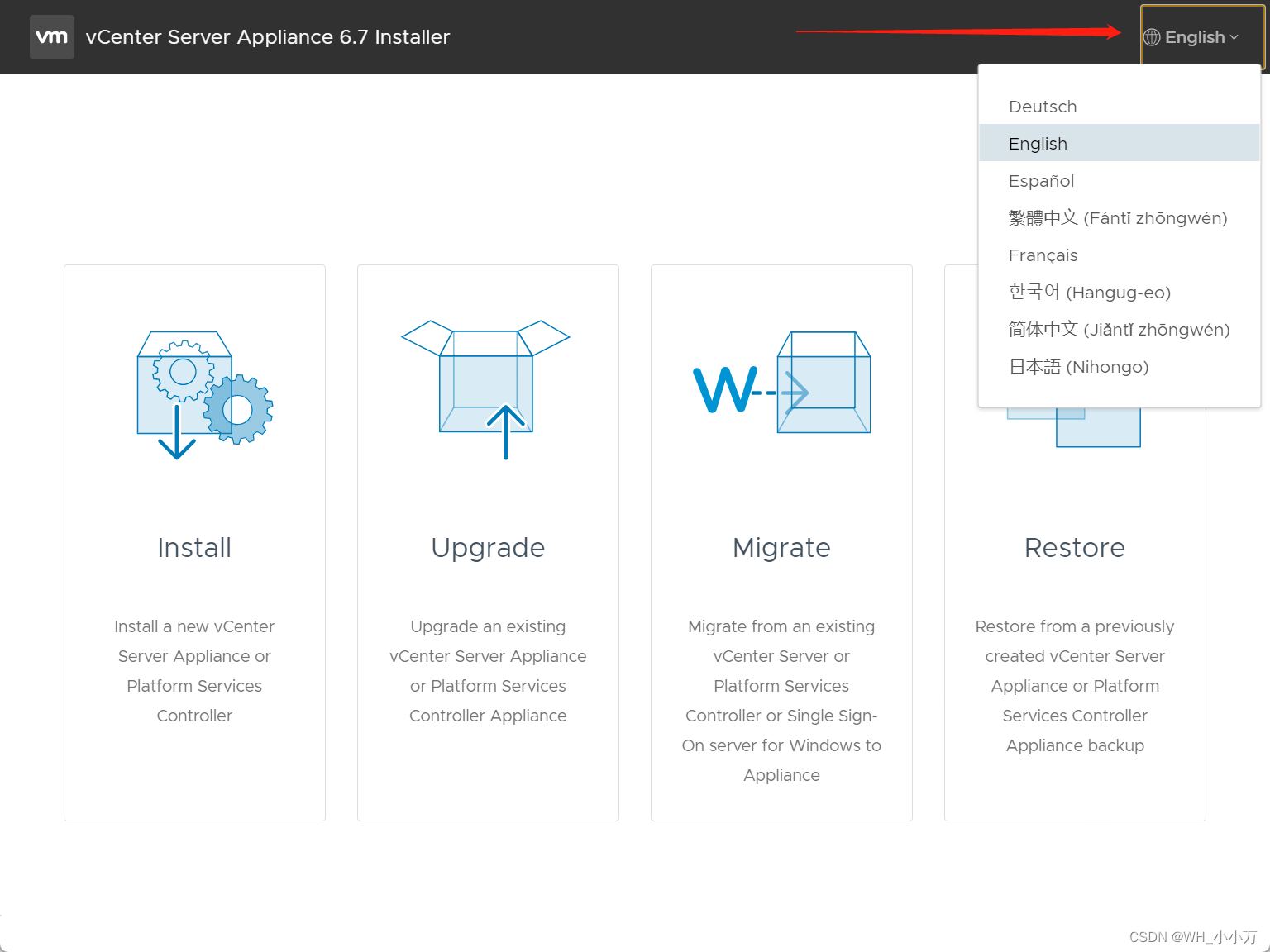Screen dimensions: 1270x952
Task: Click the VMware vm logo icon
Action: (x=52, y=37)
